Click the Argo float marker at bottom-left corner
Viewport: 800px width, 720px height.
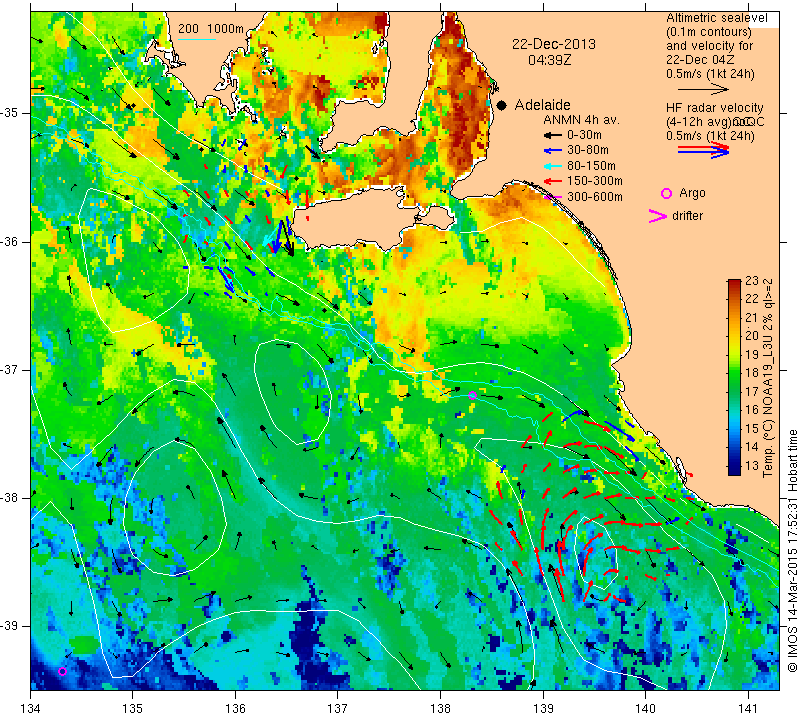(62, 672)
